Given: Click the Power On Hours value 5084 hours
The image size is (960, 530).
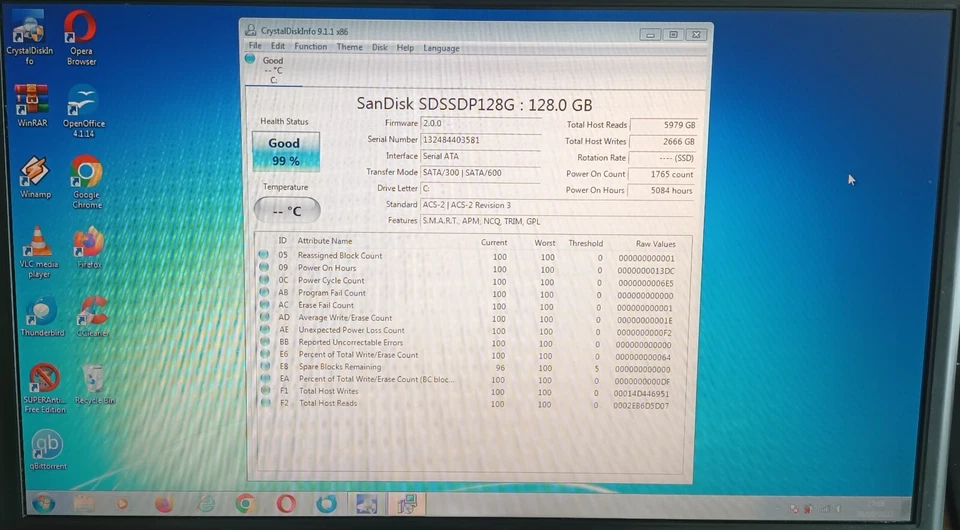Looking at the screenshot, I should pos(663,191).
